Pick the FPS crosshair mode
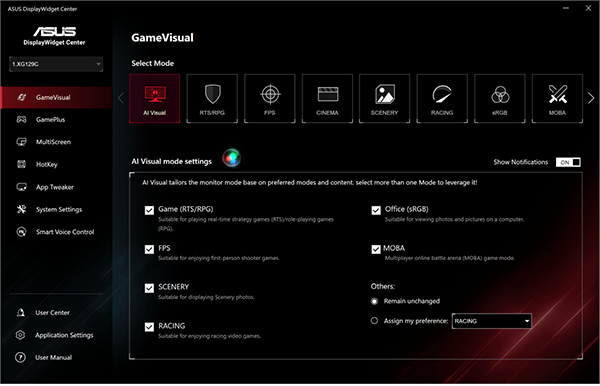This screenshot has height=386, width=600. [270, 98]
